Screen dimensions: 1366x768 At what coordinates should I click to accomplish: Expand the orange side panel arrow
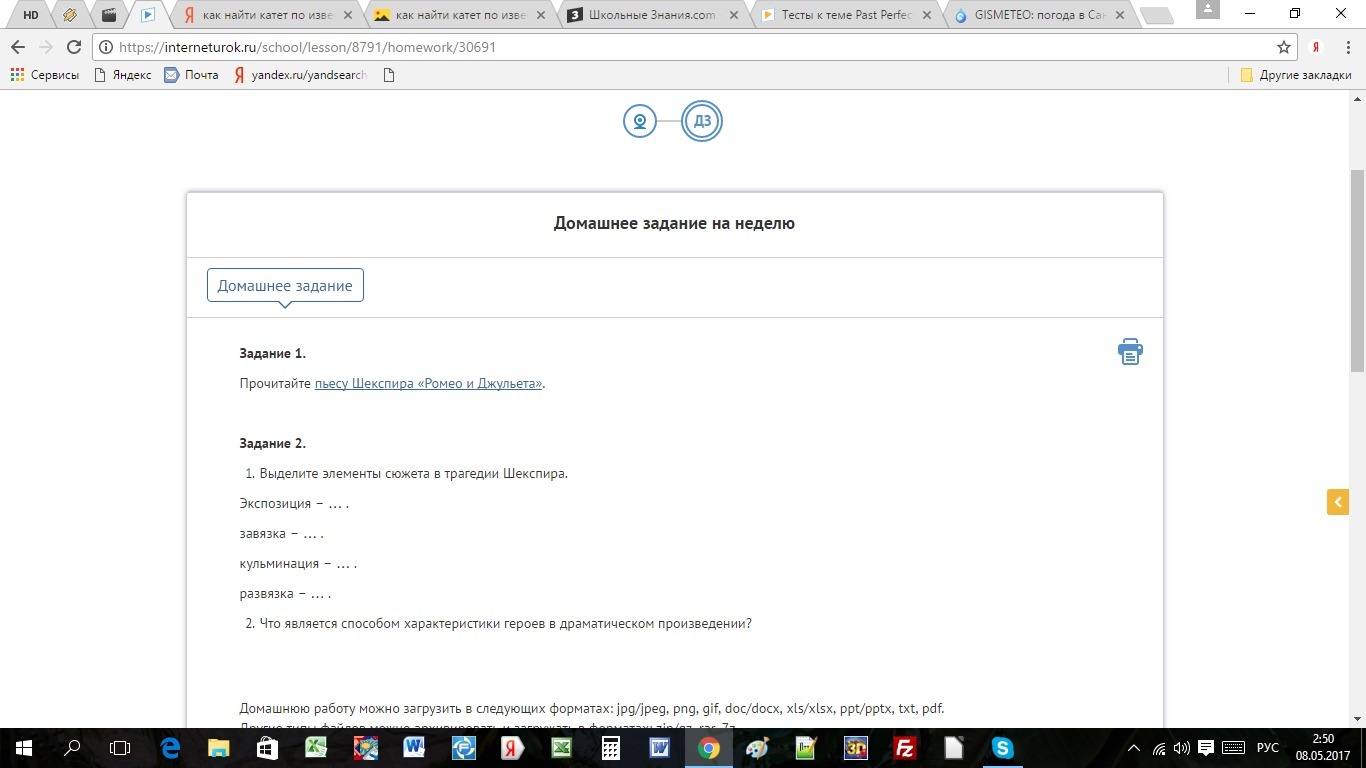[1337, 502]
